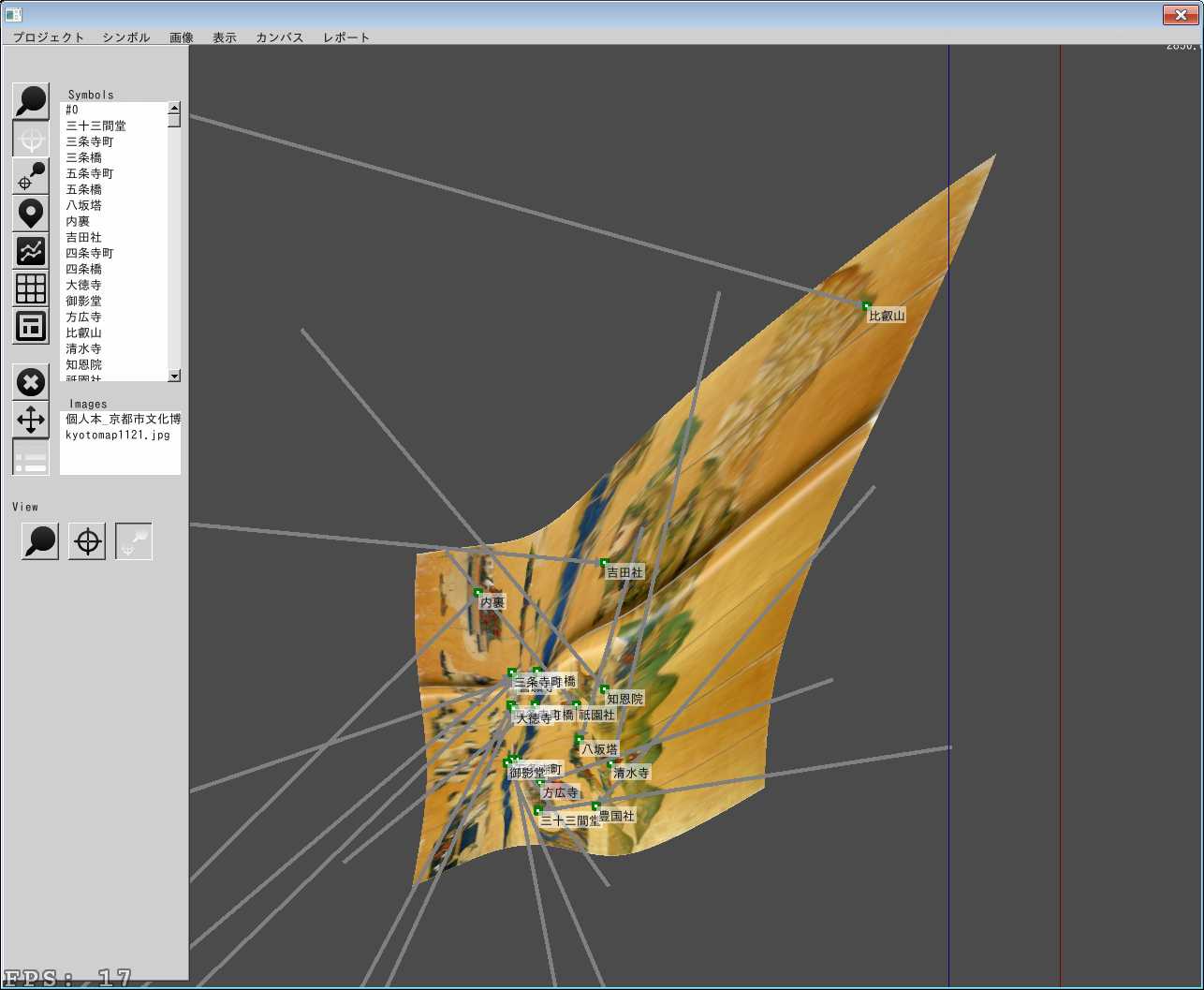Select 三条橋 in the Symbols list
Image resolution: width=1204 pixels, height=990 pixels.
(113, 157)
